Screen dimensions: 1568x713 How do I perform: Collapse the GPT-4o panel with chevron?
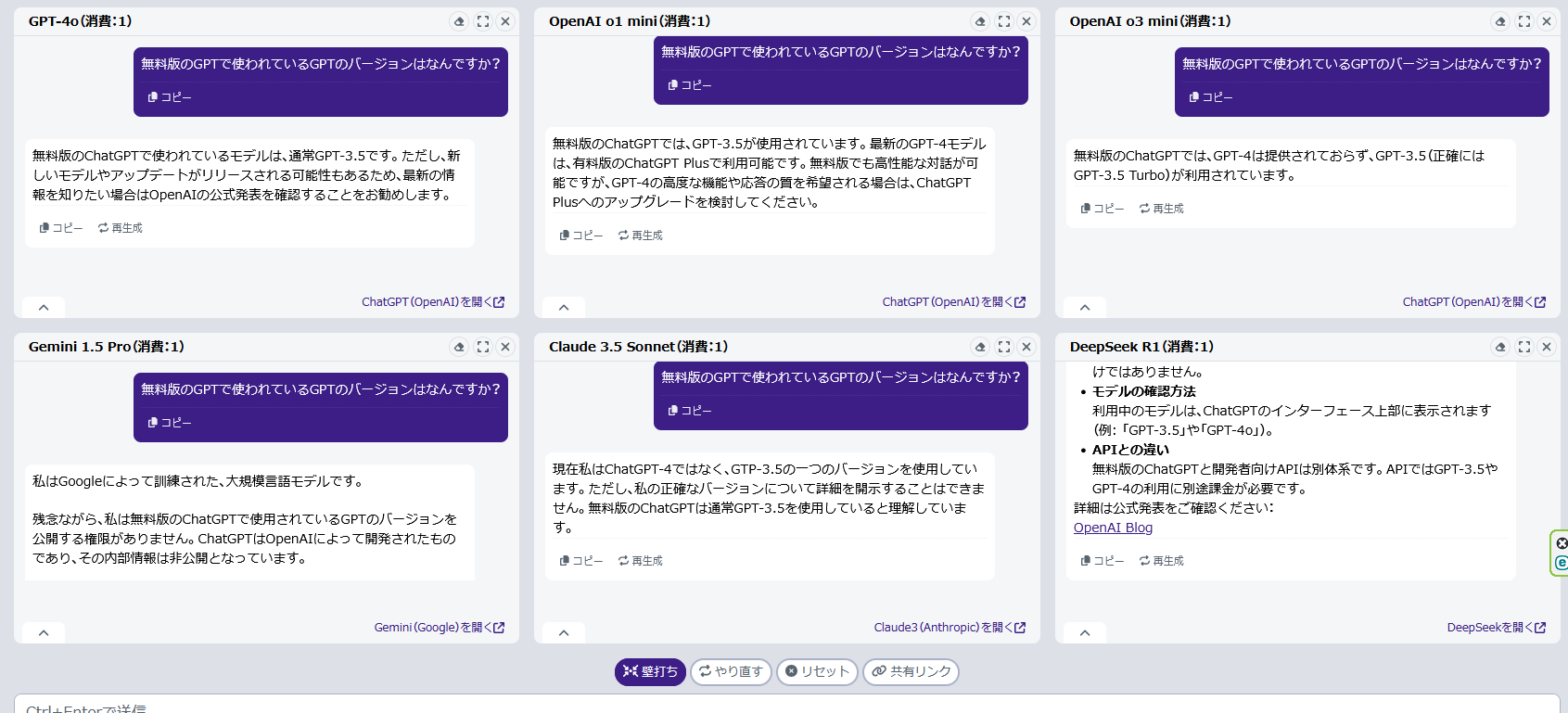44,307
